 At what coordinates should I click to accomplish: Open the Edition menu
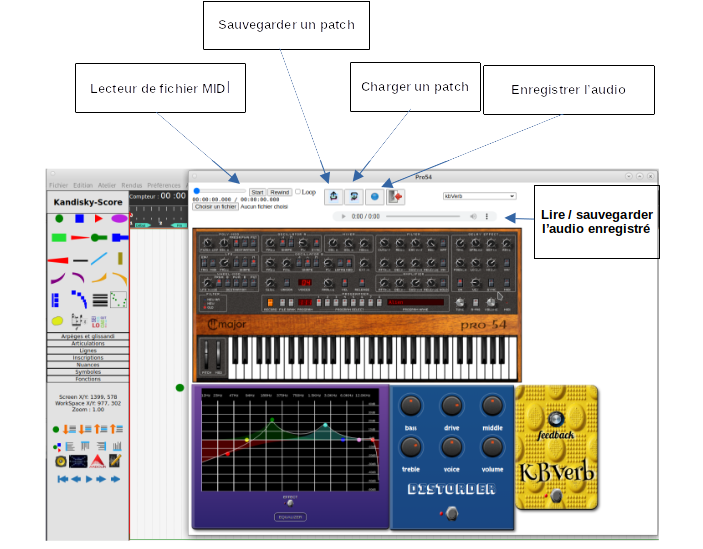tap(83, 185)
